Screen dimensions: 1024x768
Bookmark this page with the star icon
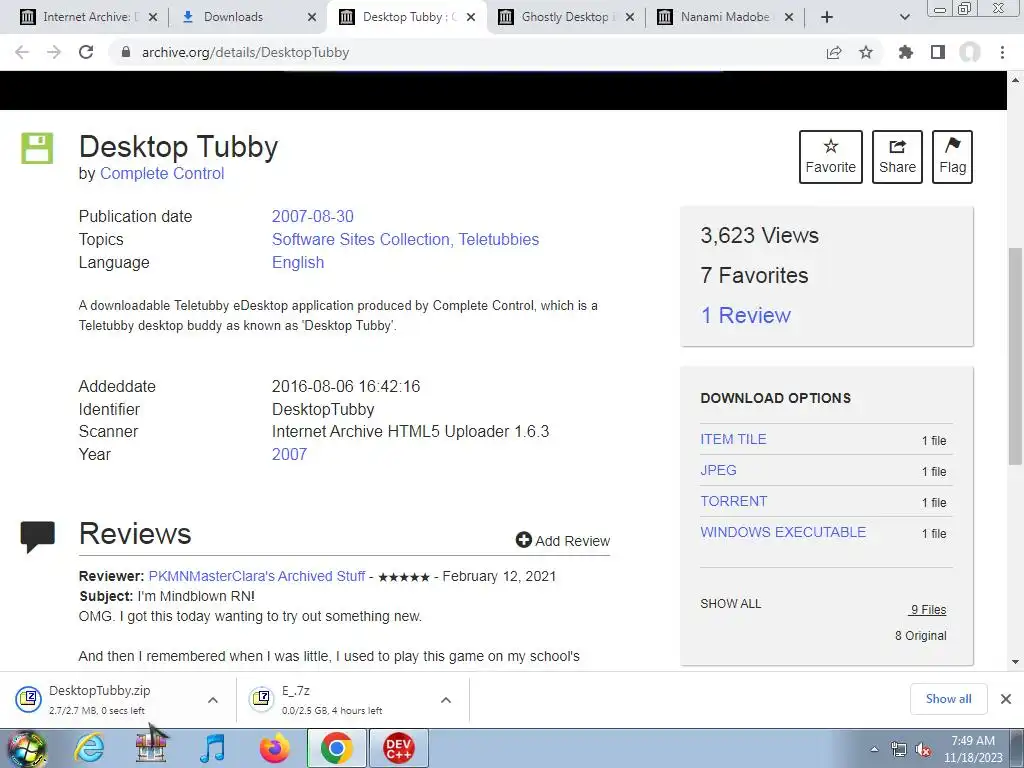[866, 52]
